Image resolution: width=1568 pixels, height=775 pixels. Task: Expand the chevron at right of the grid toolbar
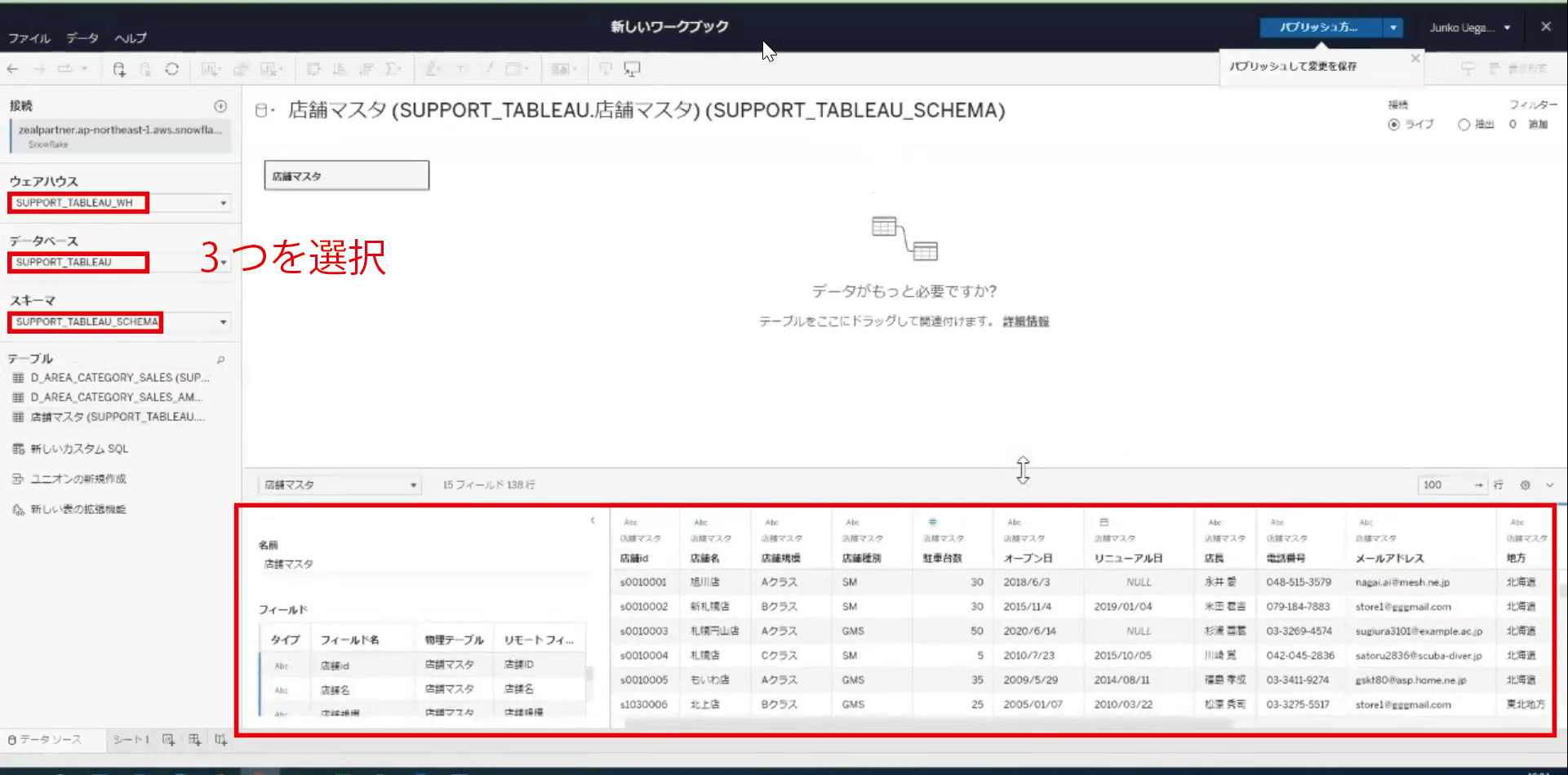1549,485
